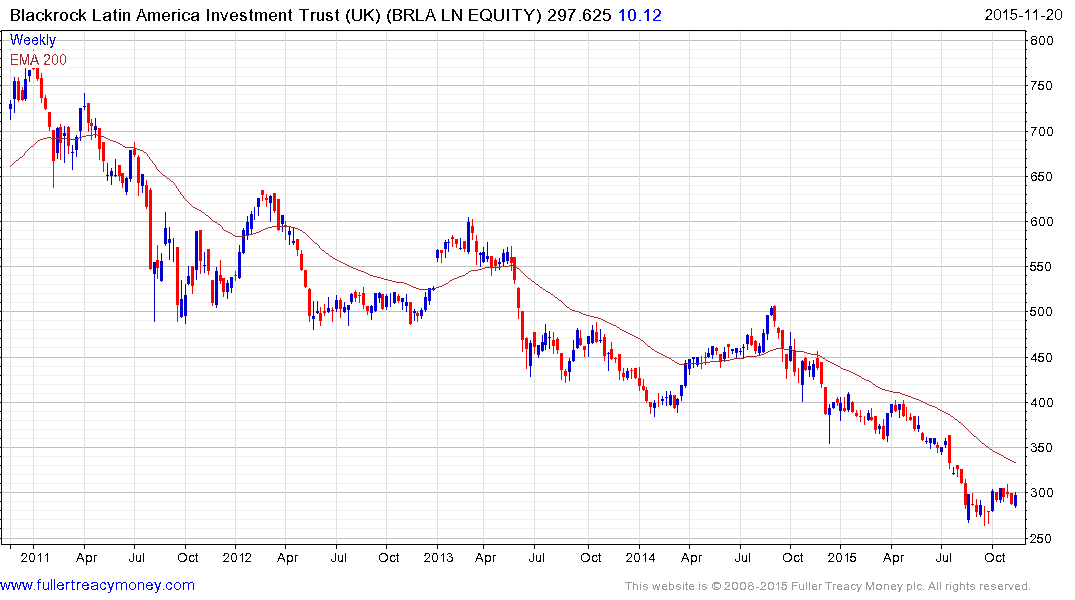Viewport: 1075px width, 600px height.
Task: Click the 300 price axis label
Action: pyautogui.click(x=1041, y=493)
